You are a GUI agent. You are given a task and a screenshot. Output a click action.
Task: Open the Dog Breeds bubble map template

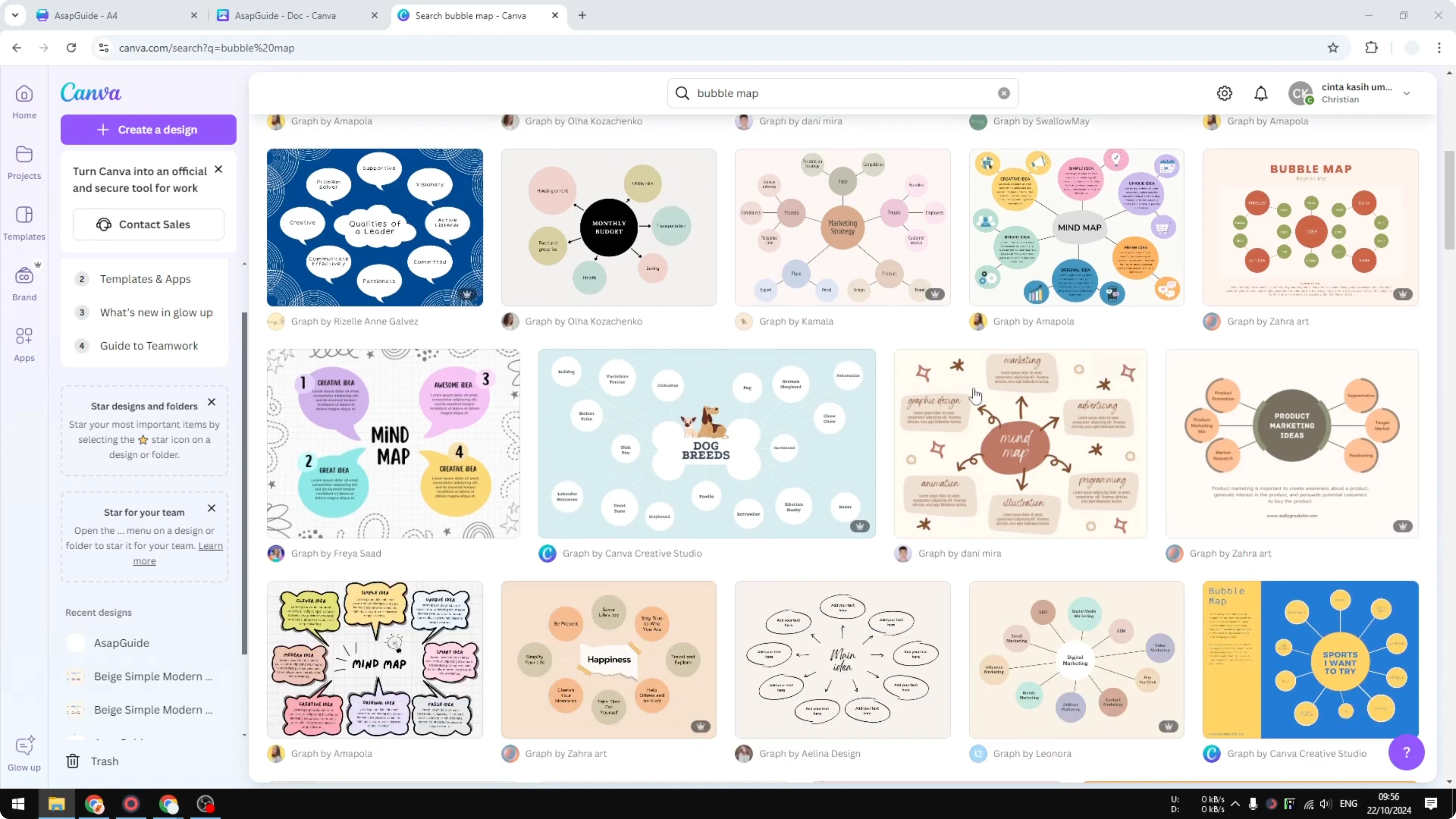706,443
